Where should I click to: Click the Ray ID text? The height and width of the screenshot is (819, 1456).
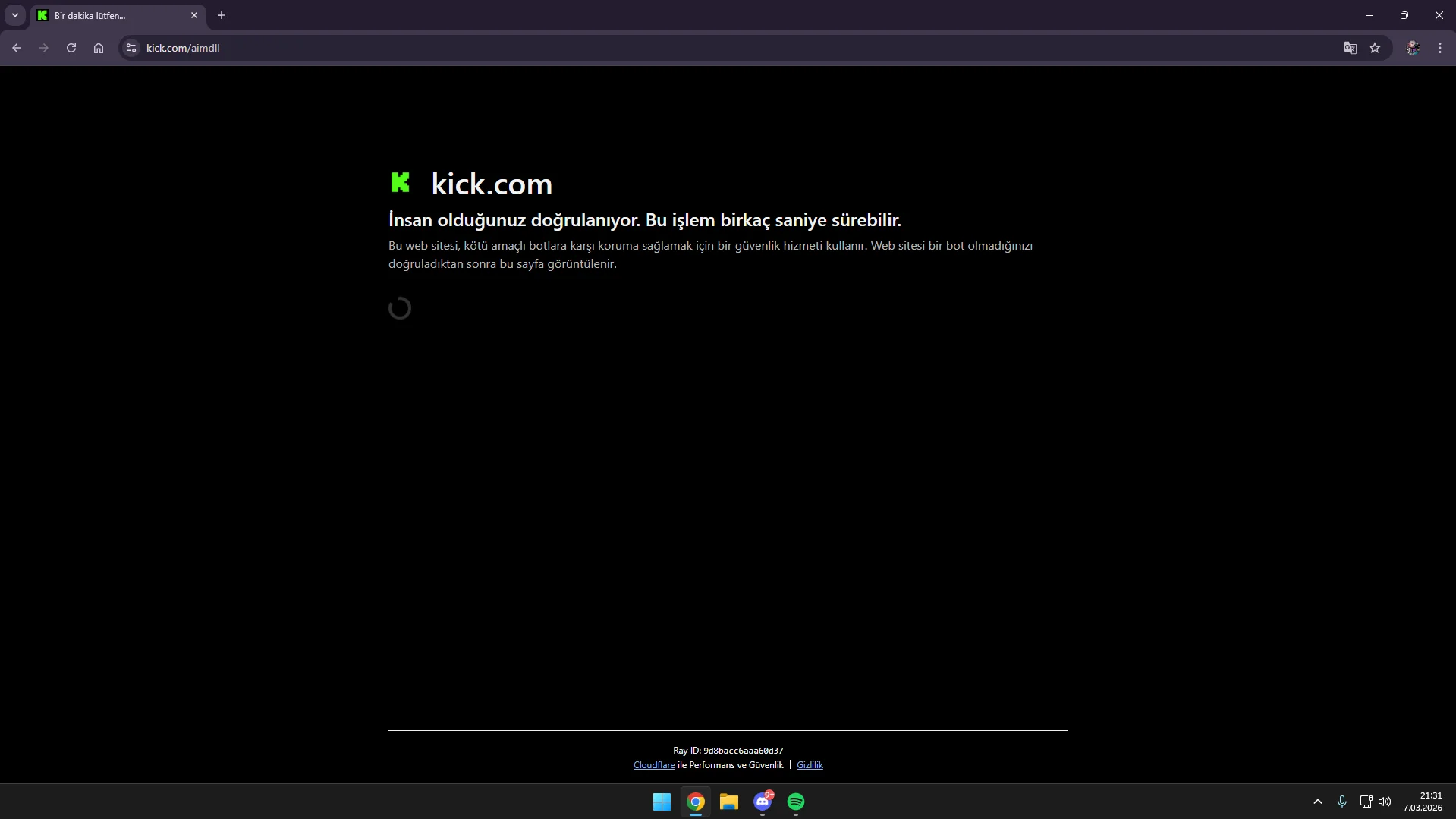pyautogui.click(x=728, y=751)
